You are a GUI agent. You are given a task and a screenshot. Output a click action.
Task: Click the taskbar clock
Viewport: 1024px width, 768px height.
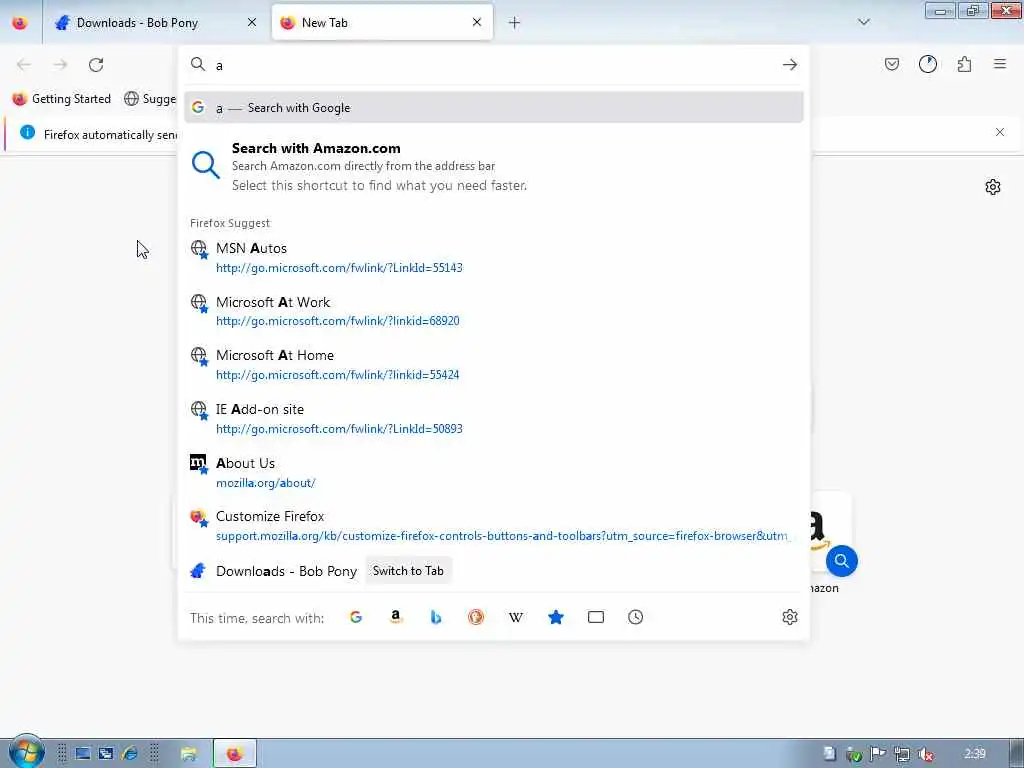point(975,754)
